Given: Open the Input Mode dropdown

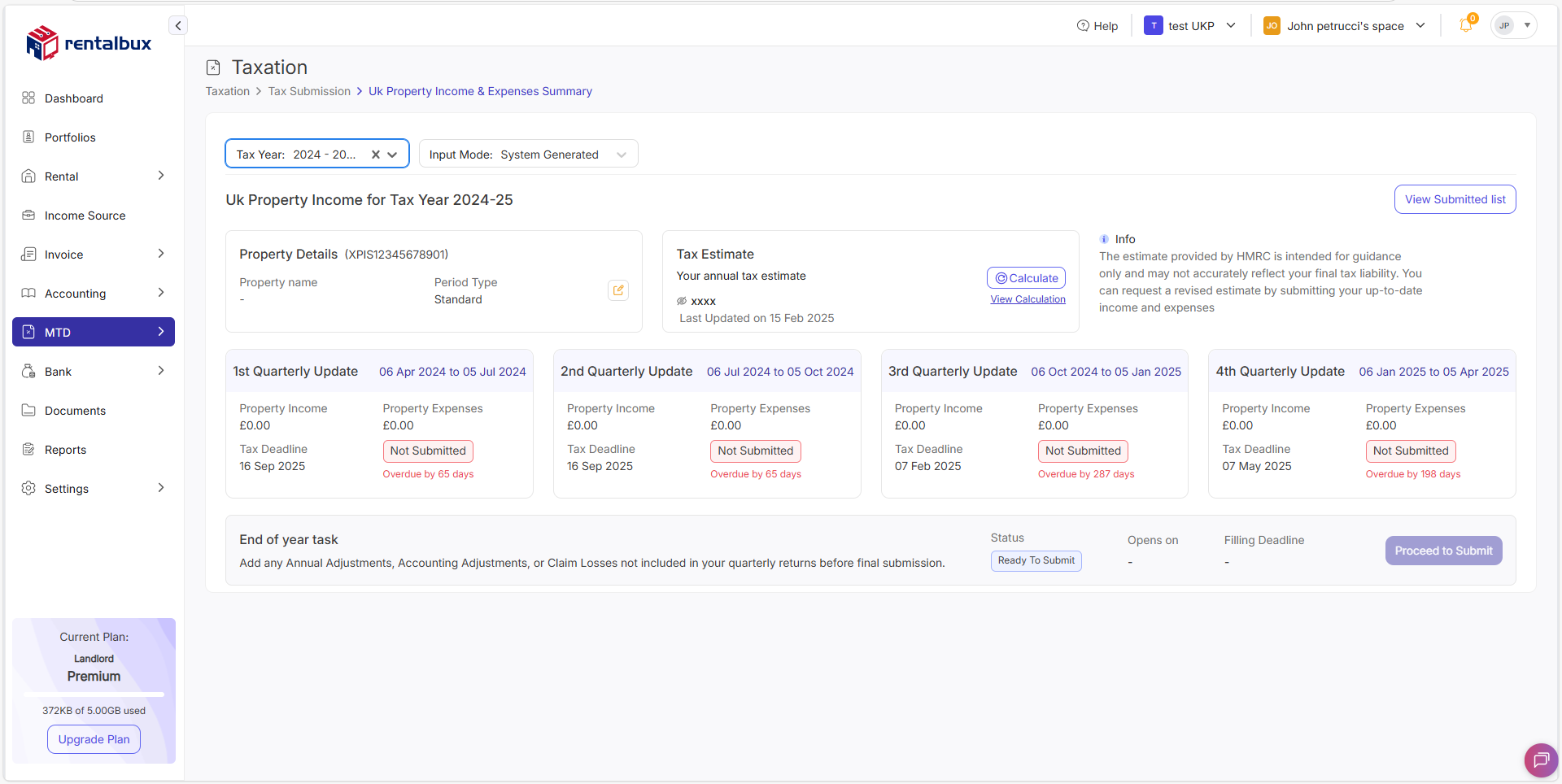Looking at the screenshot, I should (621, 154).
